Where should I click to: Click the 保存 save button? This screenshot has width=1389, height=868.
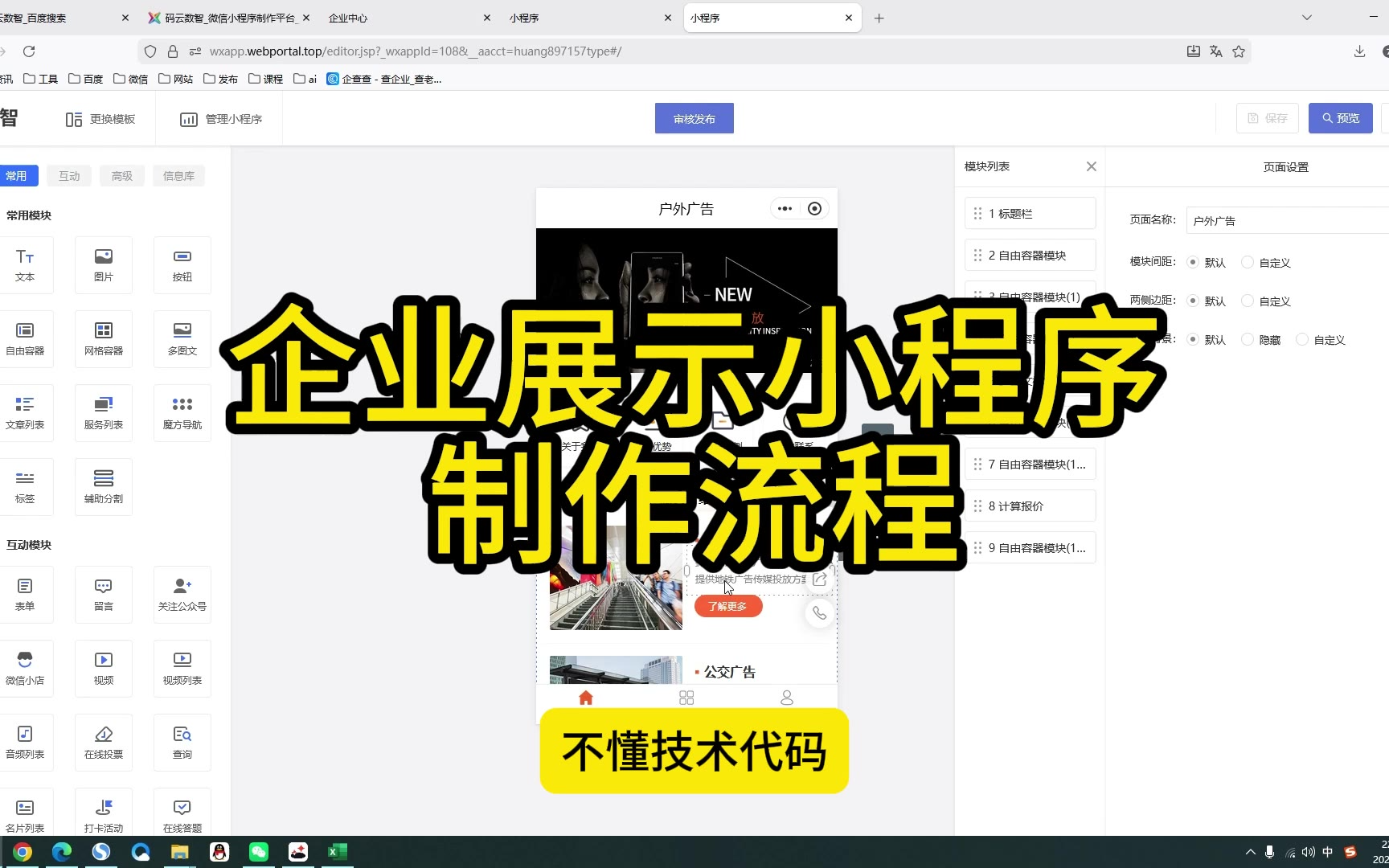click(1268, 118)
